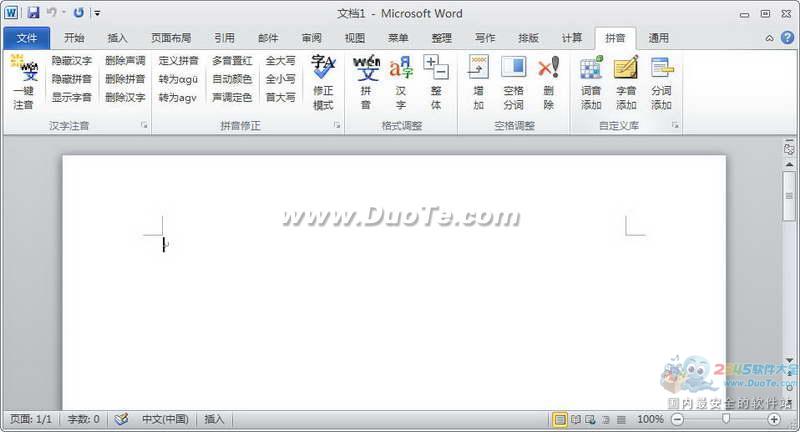Click the 汉字 format adjustment icon
Image resolution: width=800 pixels, height=432 pixels.
tap(401, 80)
